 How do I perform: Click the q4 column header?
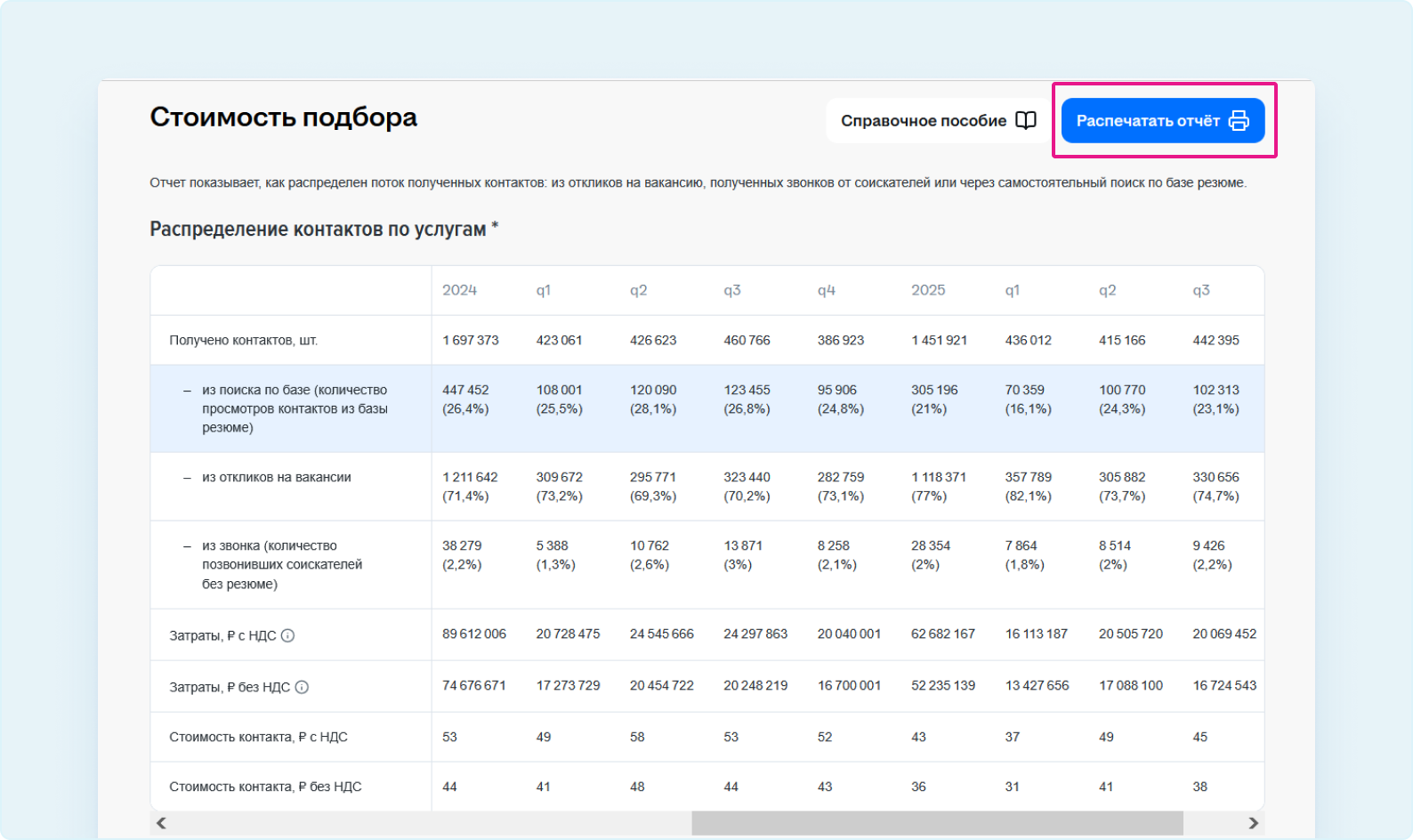pos(826,290)
